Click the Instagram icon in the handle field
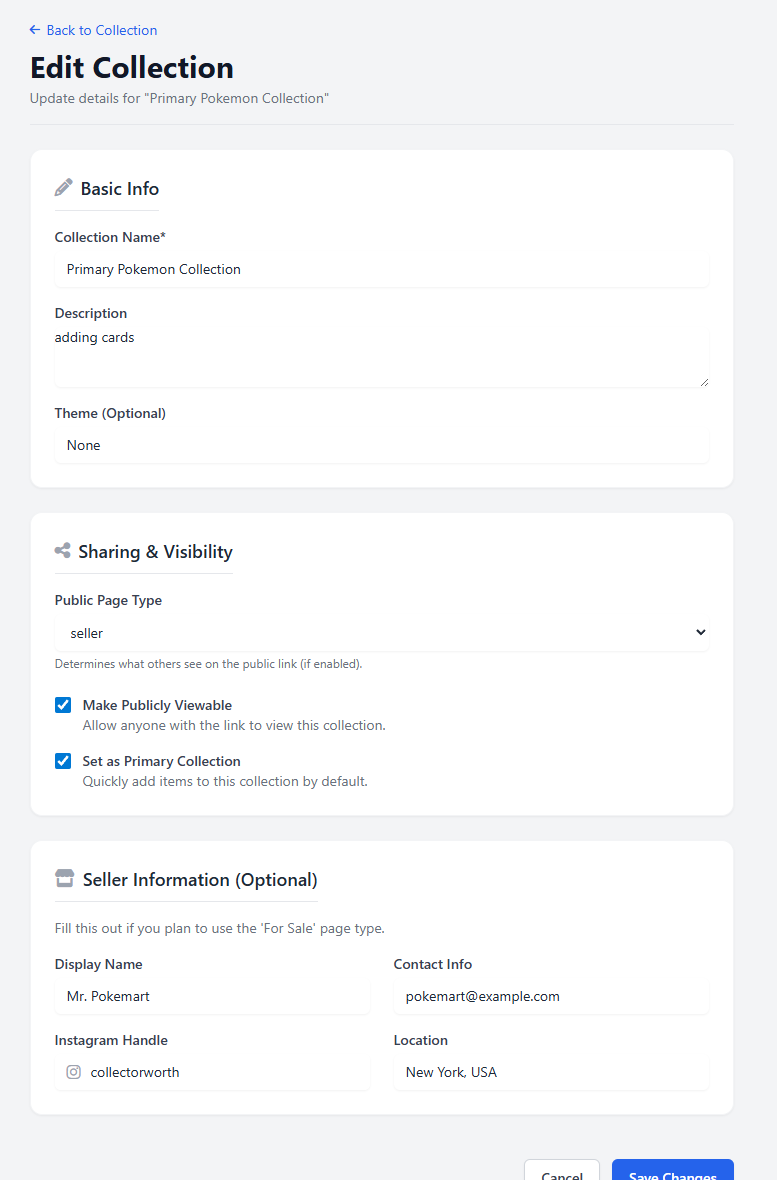777x1180 pixels. (x=73, y=1072)
